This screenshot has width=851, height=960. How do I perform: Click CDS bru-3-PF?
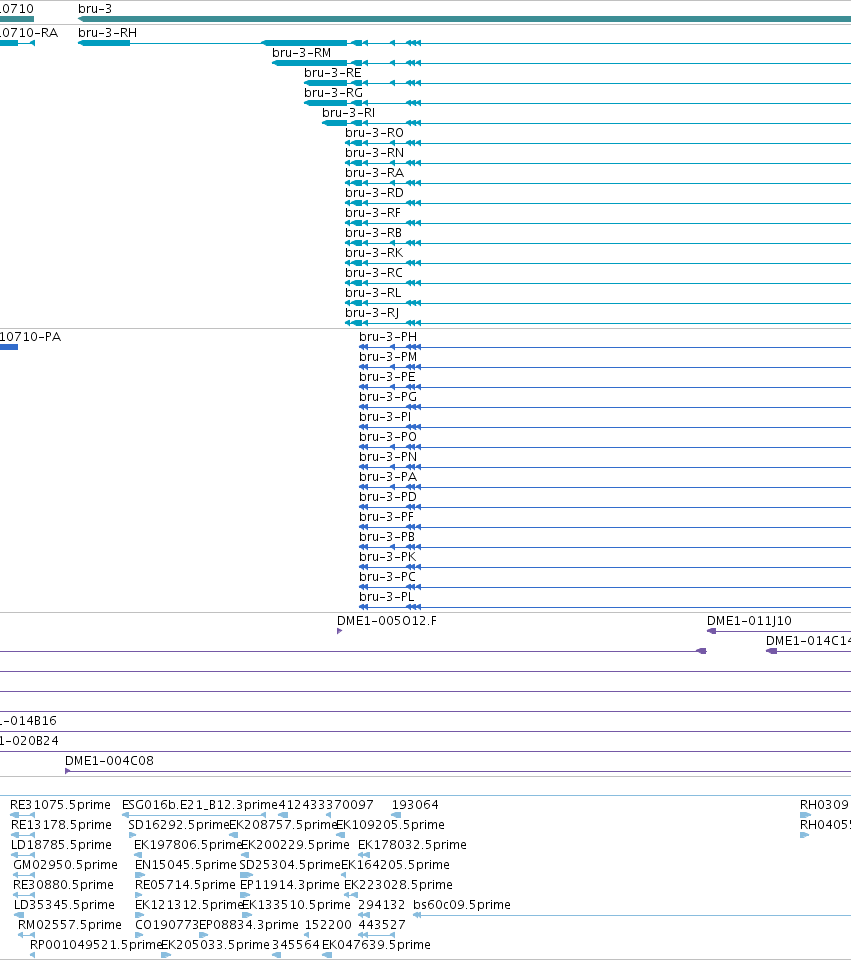tap(387, 517)
